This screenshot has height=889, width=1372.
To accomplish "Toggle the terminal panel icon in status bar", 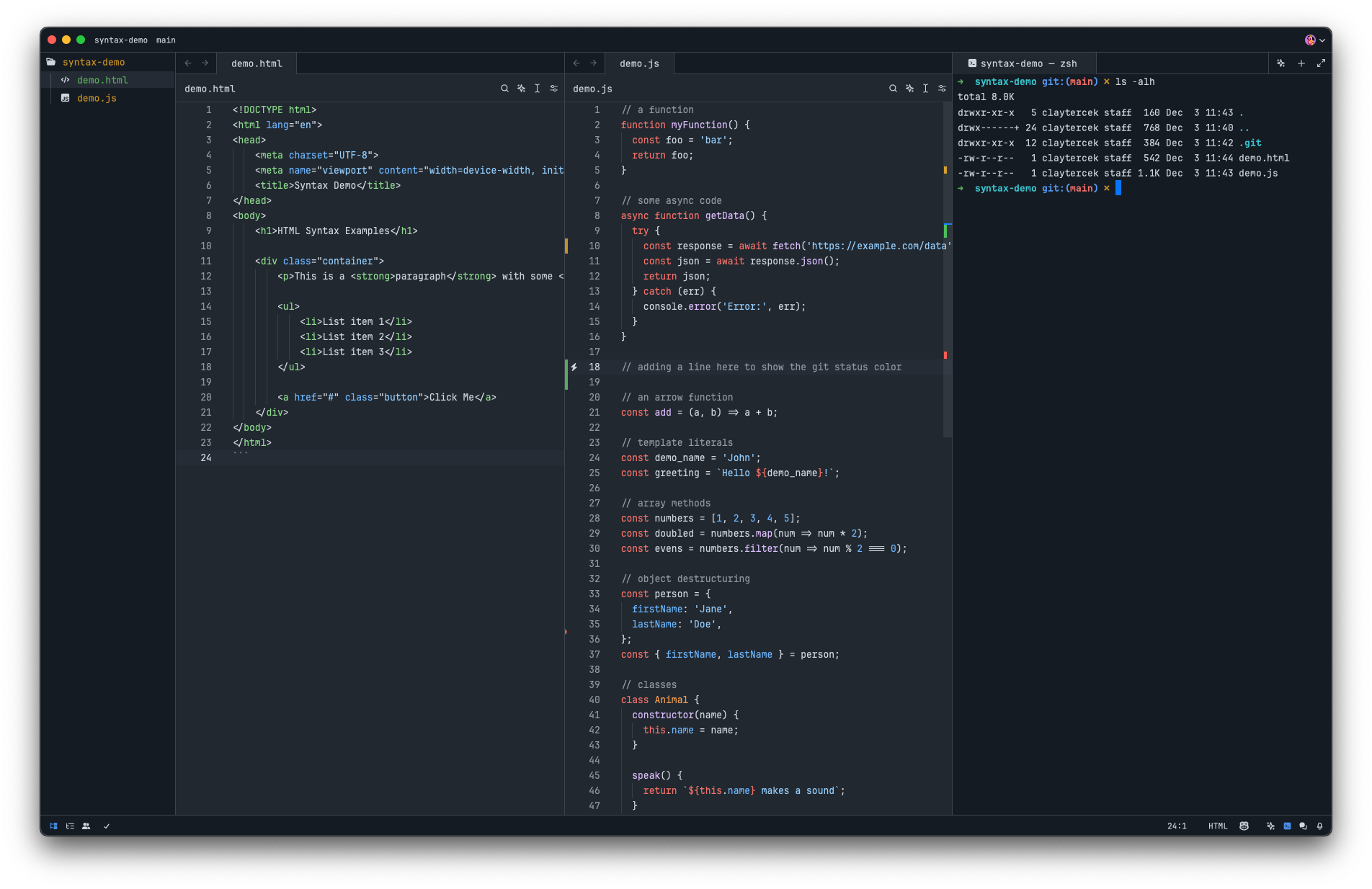I will (x=1287, y=826).
